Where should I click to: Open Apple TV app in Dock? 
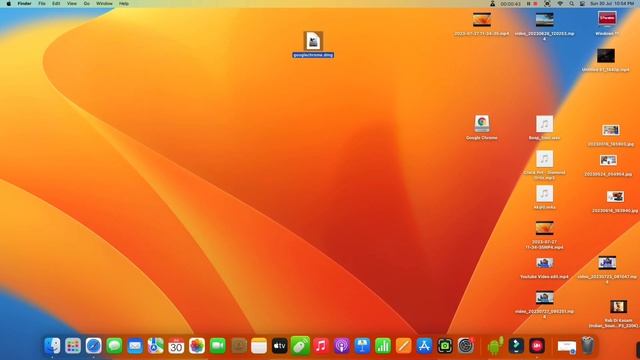tap(280, 346)
